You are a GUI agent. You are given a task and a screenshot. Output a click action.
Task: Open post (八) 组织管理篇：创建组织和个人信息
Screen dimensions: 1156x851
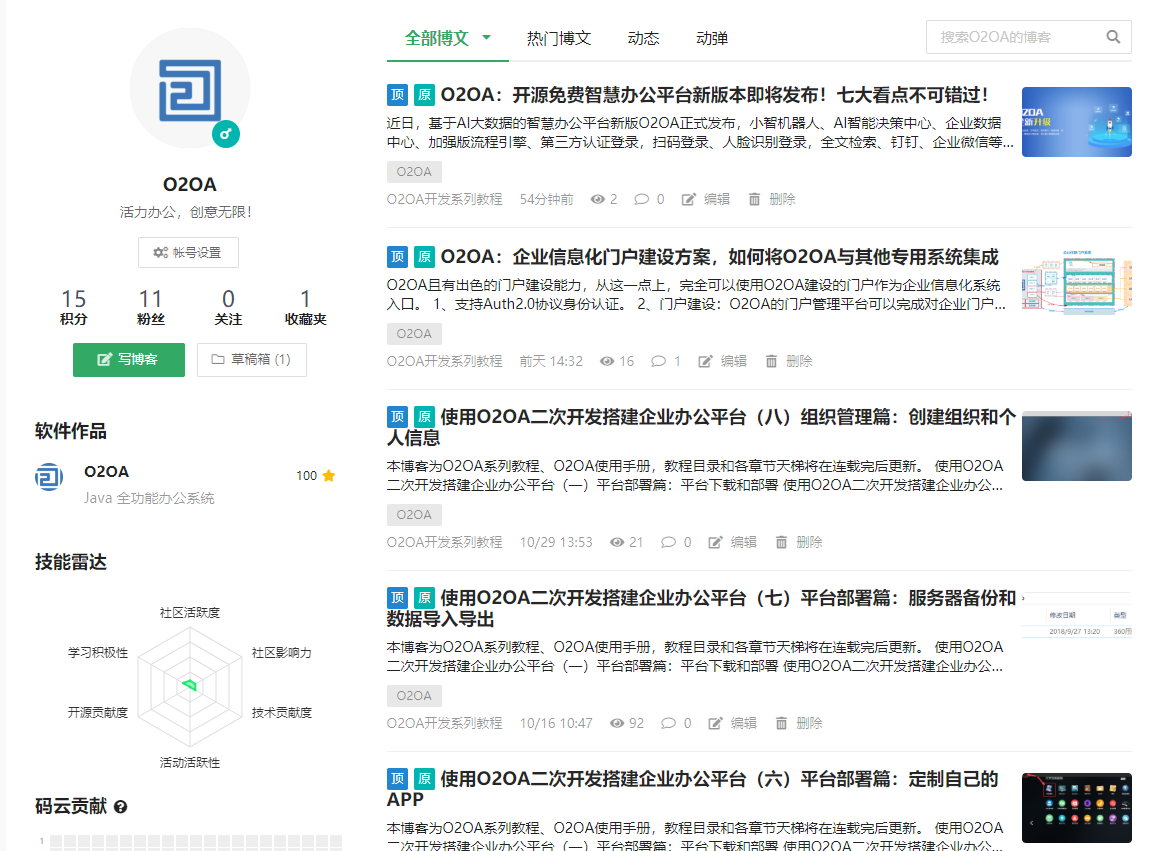(x=701, y=427)
